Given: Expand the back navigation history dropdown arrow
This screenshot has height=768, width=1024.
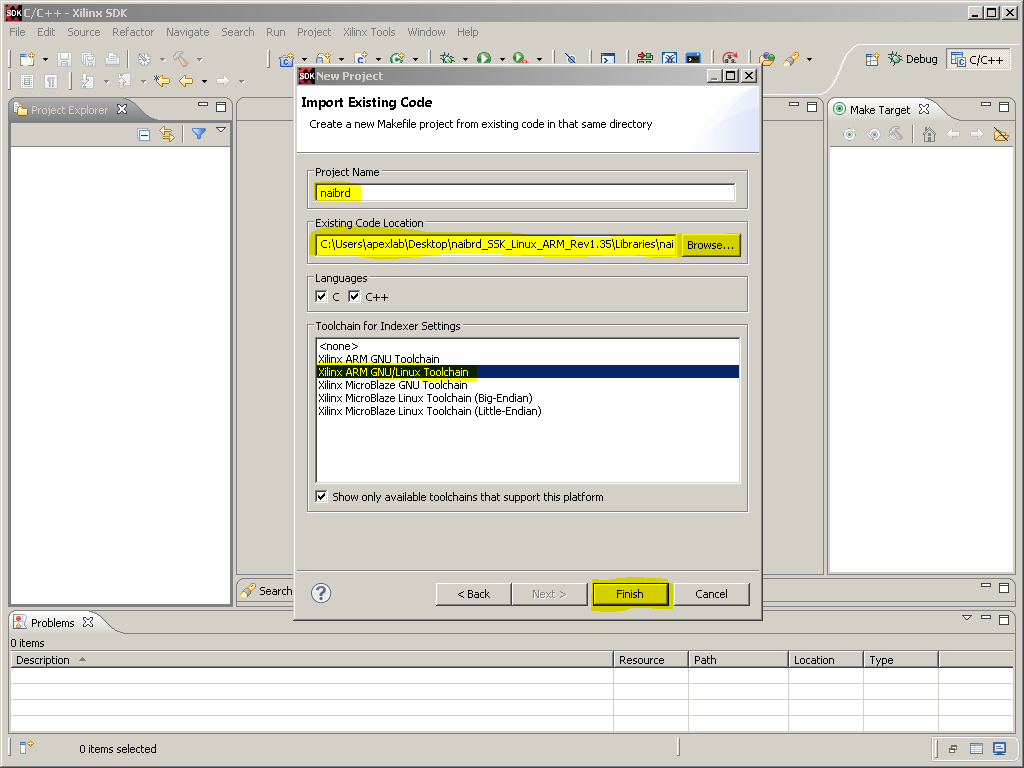Looking at the screenshot, I should 204,82.
